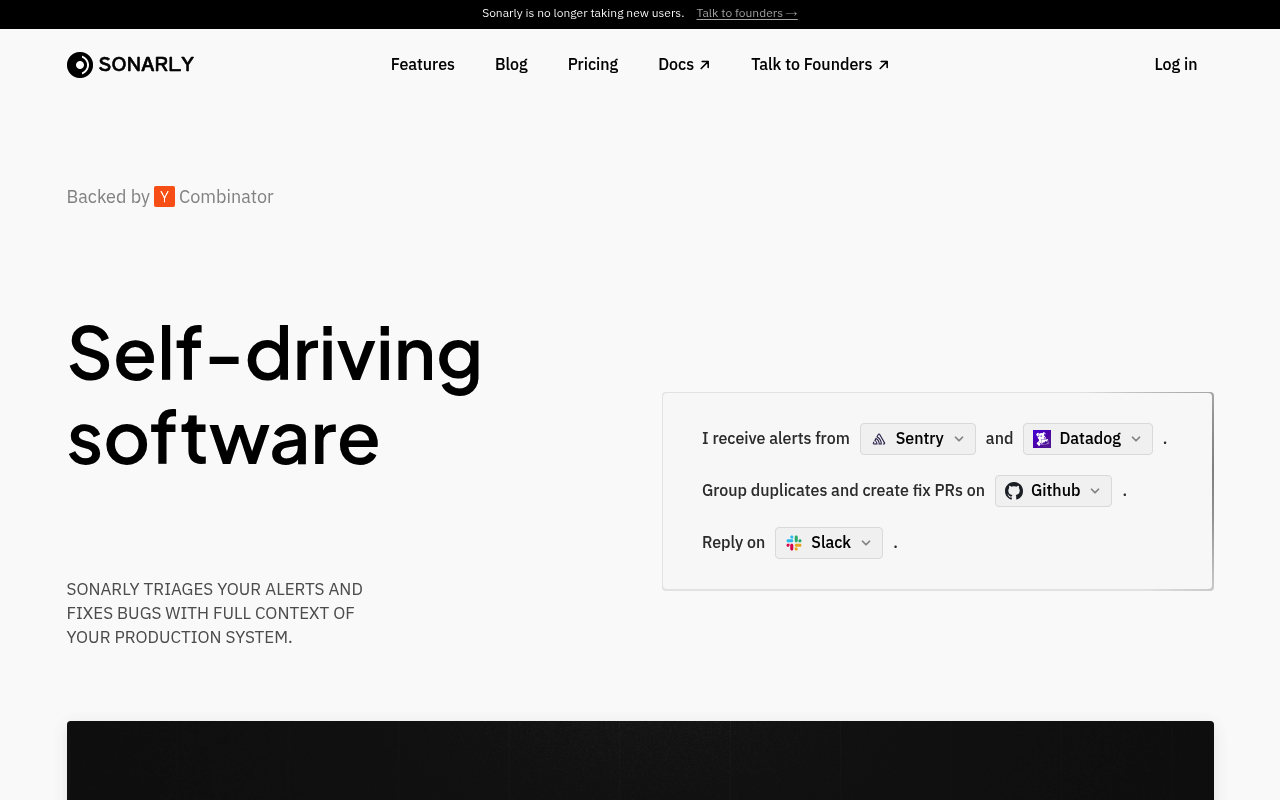This screenshot has width=1280, height=800.
Task: Click the 'no longer taking new users' notice
Action: (x=583, y=13)
